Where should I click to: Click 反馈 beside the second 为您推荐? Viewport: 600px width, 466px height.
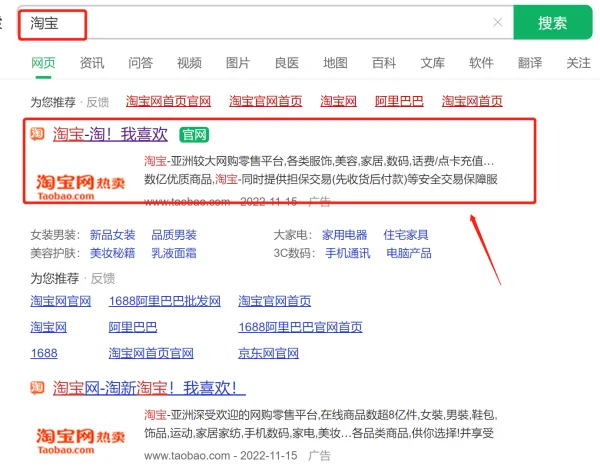(103, 278)
